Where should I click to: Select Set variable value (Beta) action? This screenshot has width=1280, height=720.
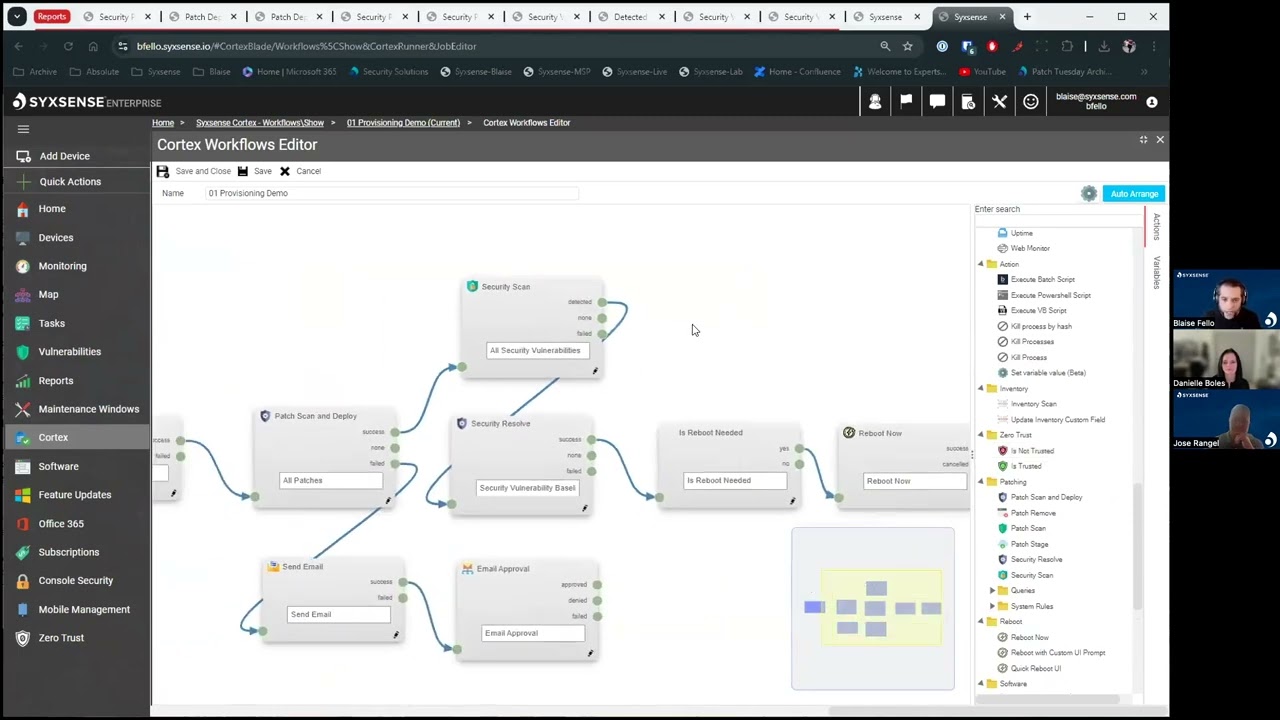[x=1048, y=373]
